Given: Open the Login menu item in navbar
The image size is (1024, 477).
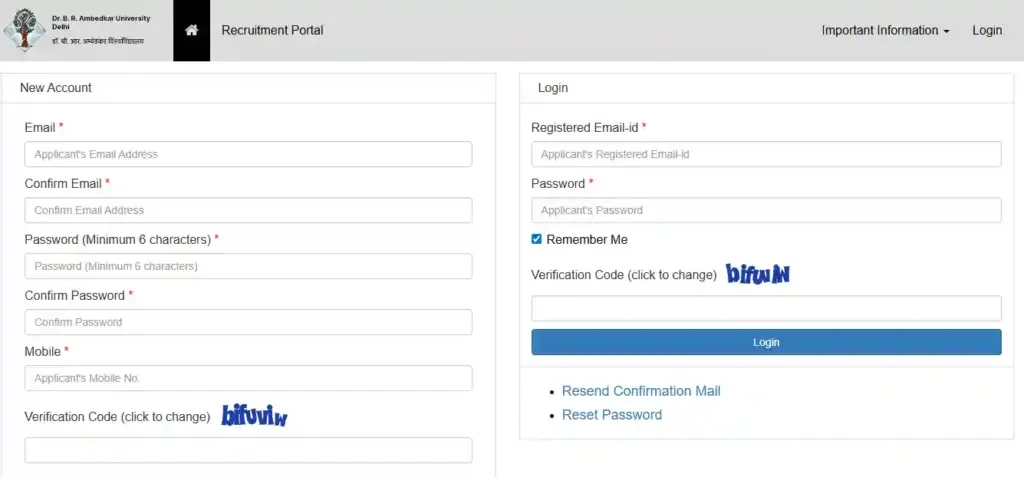Looking at the screenshot, I should (x=986, y=30).
